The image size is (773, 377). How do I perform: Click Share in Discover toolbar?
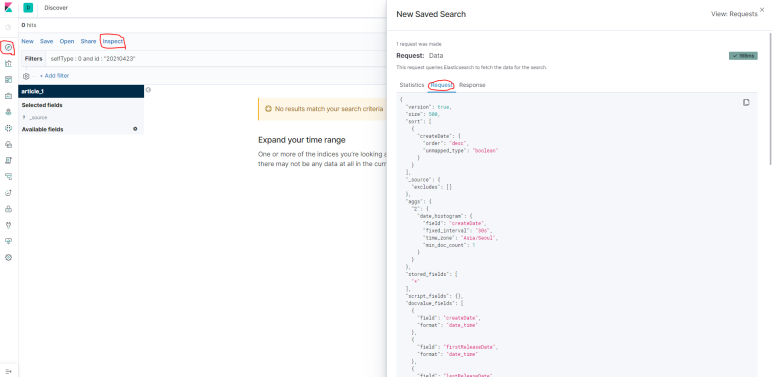tap(88, 41)
